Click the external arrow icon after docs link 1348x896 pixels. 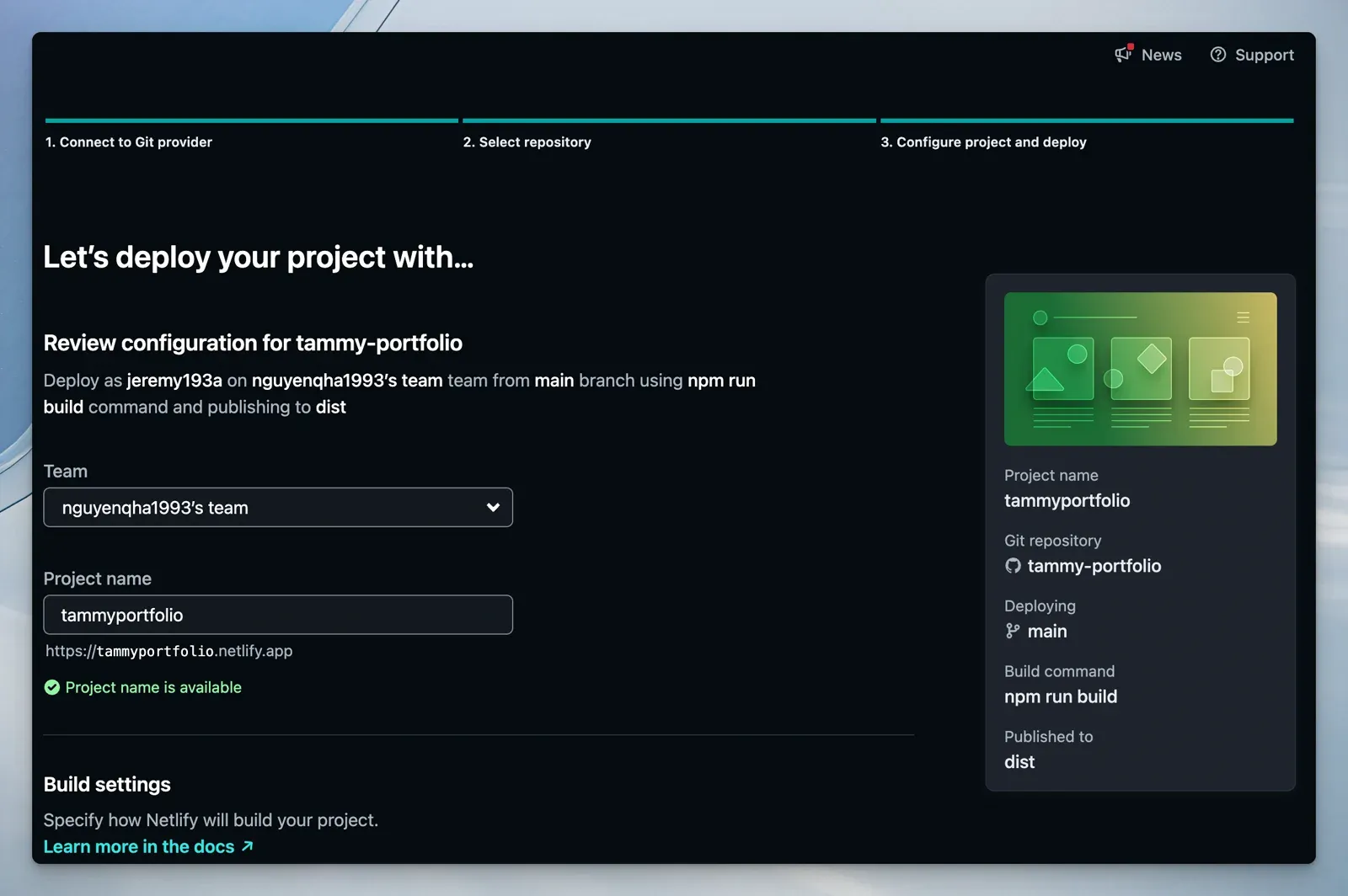(247, 846)
